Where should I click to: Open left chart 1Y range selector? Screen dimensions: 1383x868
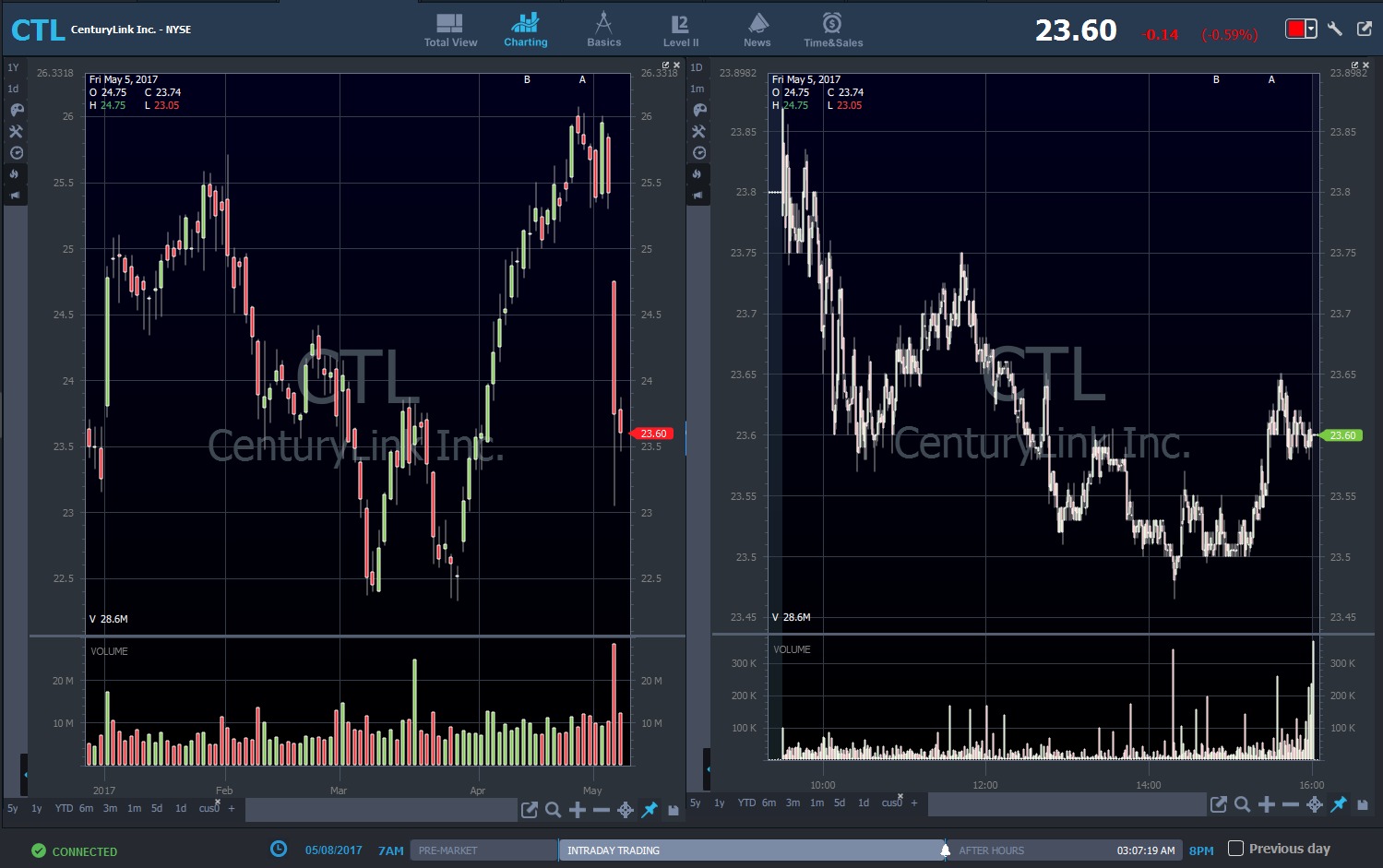(x=13, y=67)
